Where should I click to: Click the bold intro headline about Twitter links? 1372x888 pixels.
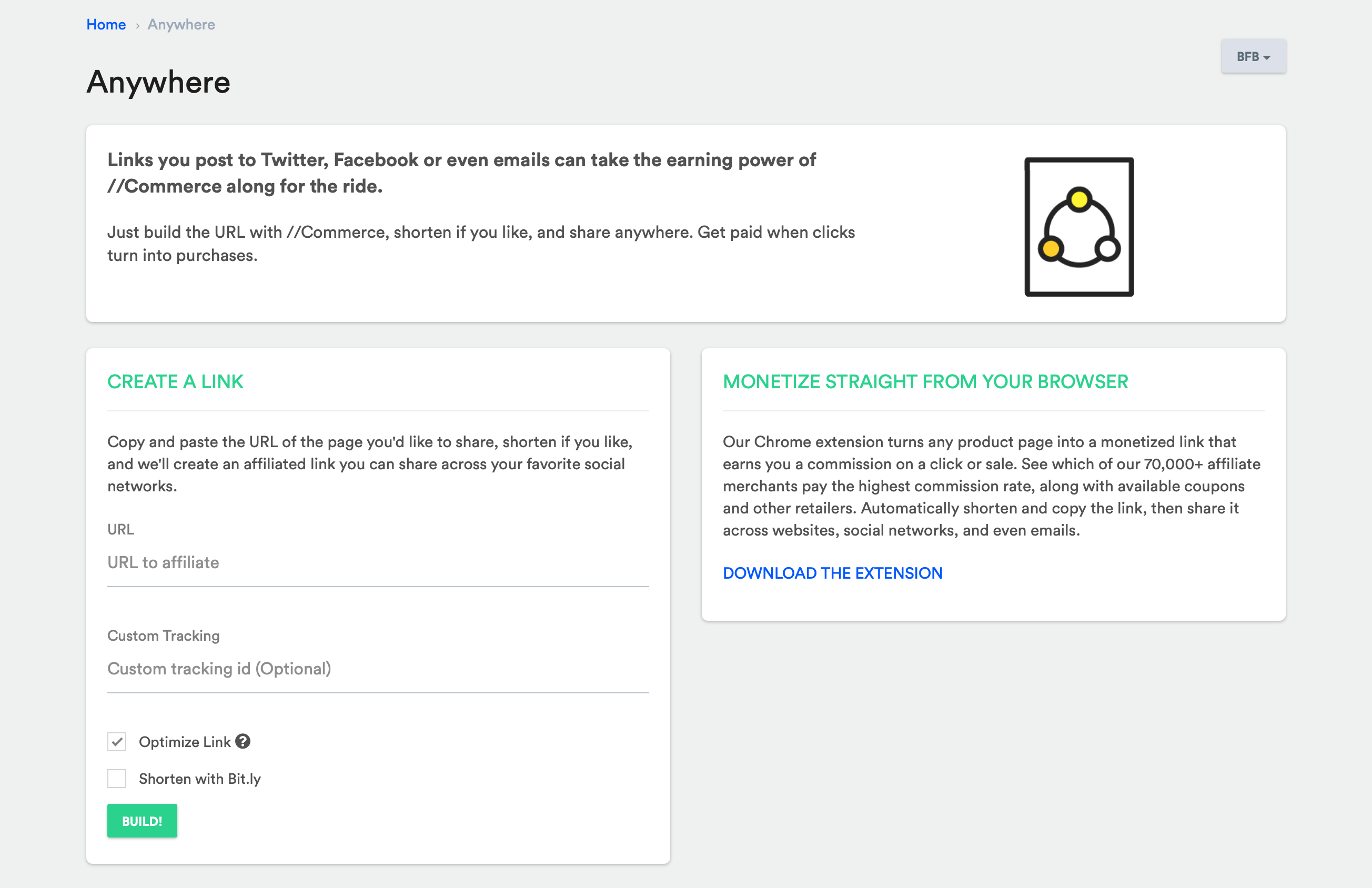(x=461, y=173)
